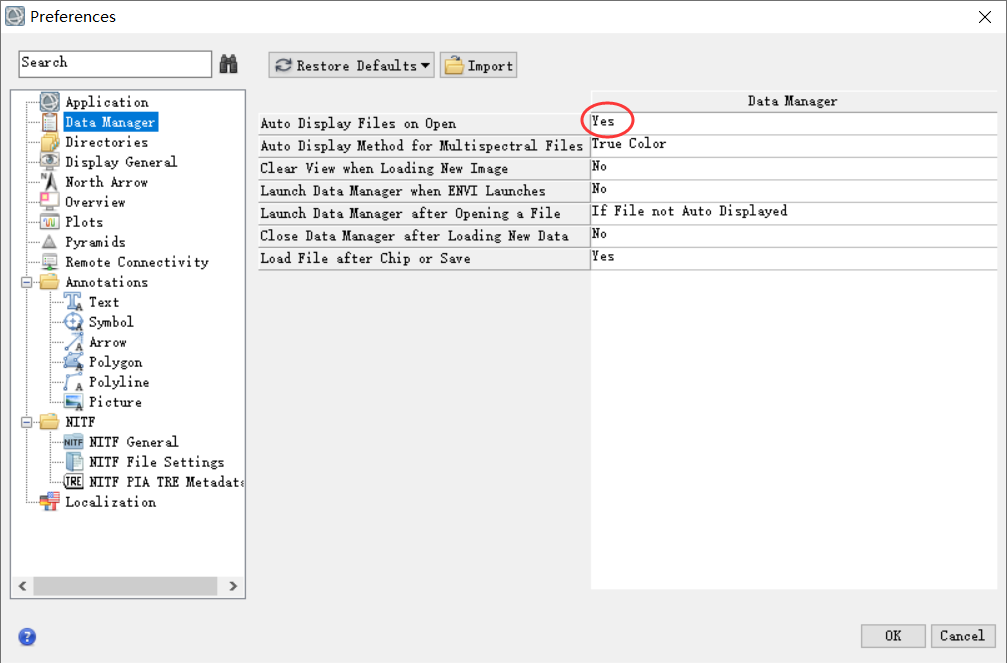Click the Polyline annotation icon
This screenshot has height=663, width=1007.
[x=73, y=382]
